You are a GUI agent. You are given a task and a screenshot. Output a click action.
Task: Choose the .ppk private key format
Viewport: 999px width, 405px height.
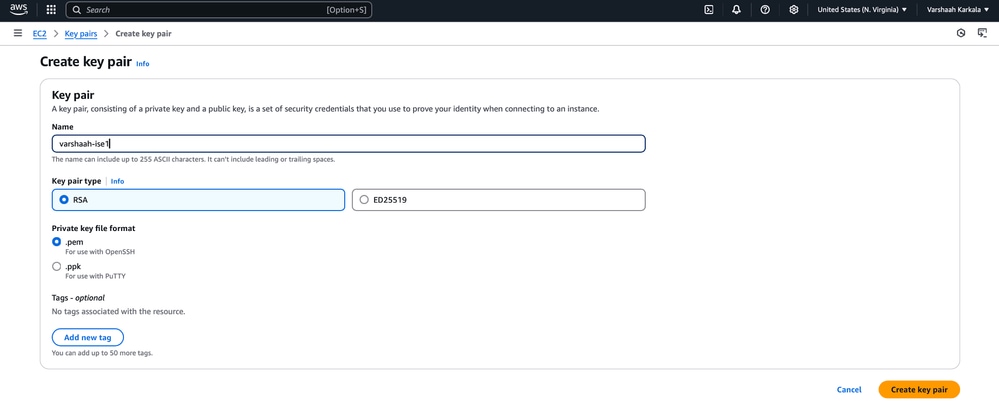(57, 267)
